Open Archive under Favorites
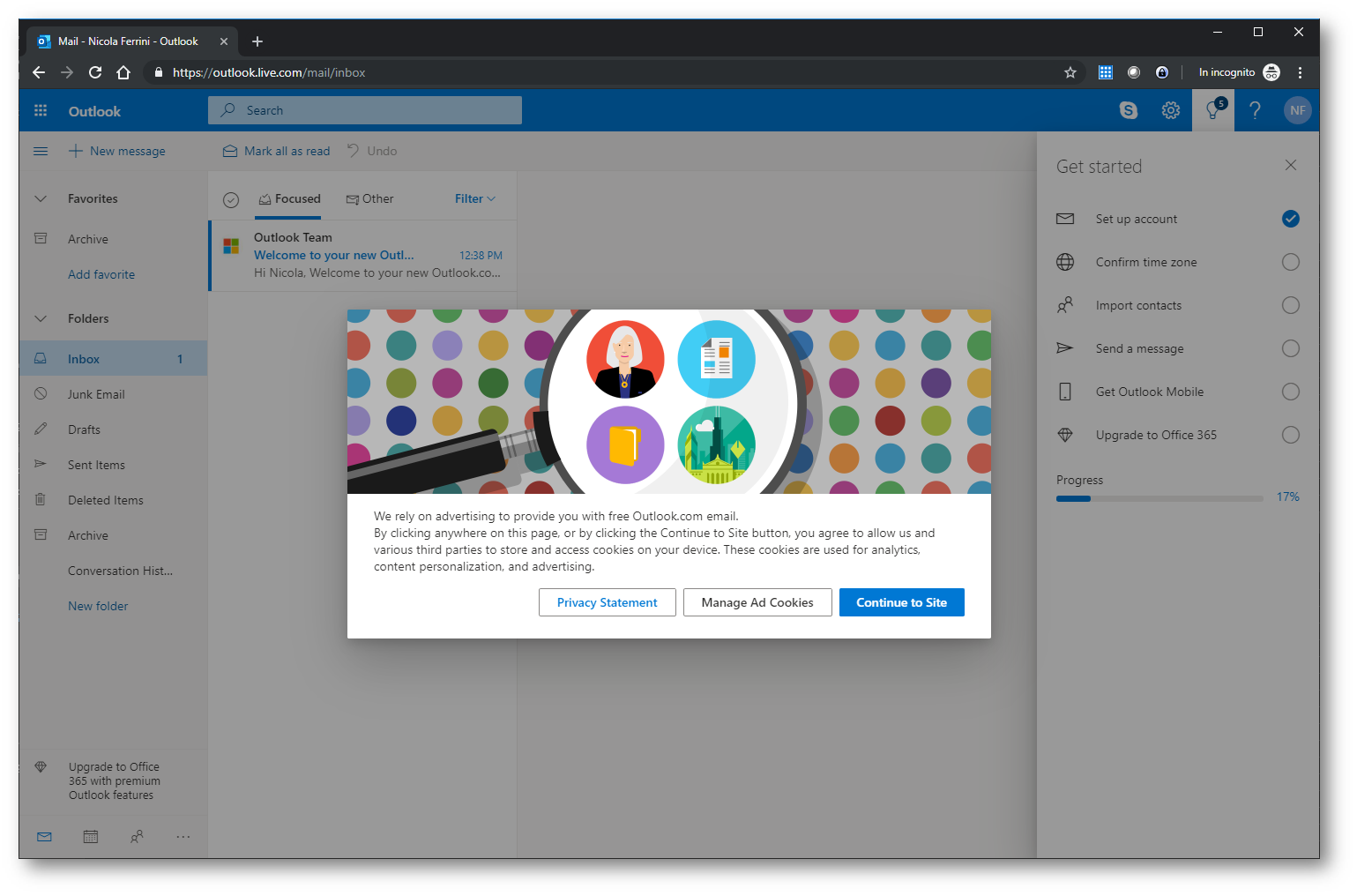The image size is (1357, 896). click(113, 239)
